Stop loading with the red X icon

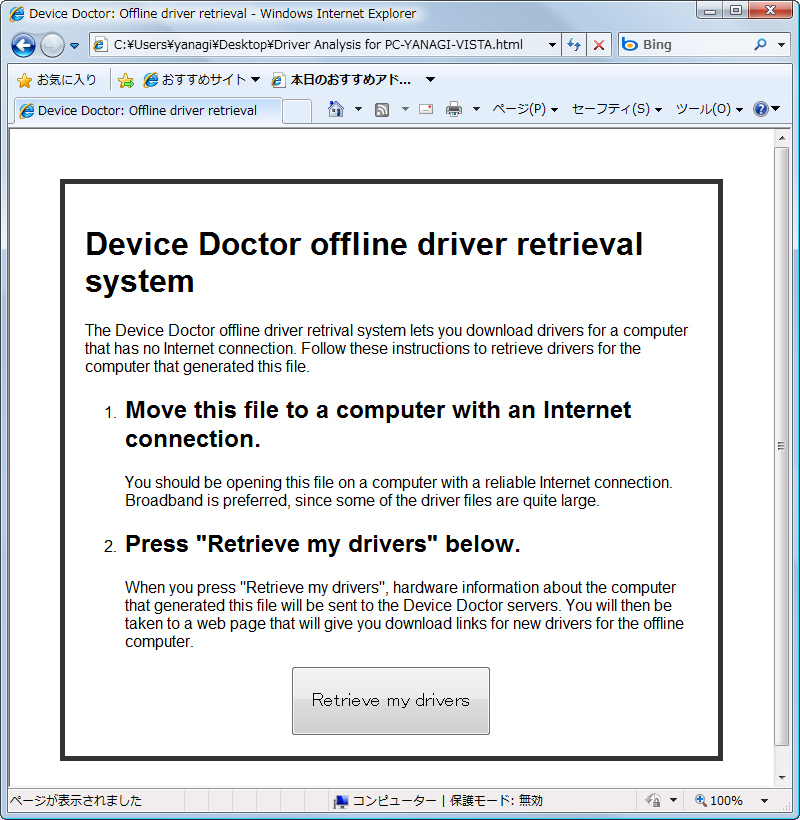pyautogui.click(x=599, y=45)
